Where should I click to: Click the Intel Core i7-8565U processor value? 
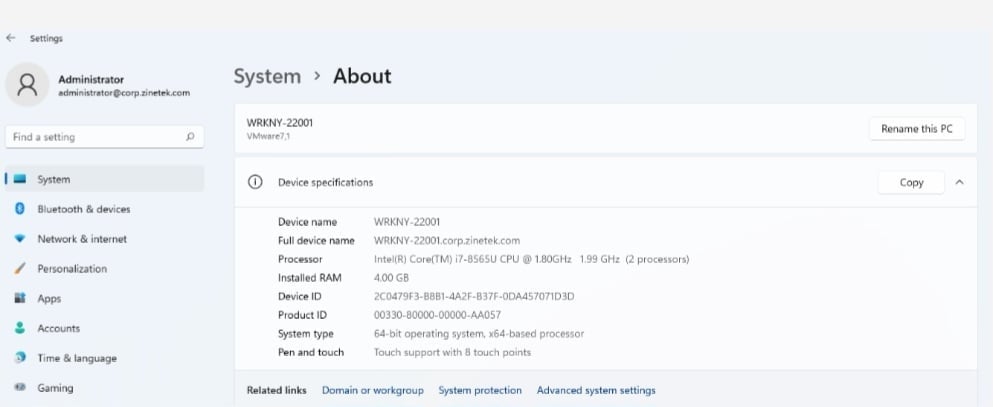531,259
